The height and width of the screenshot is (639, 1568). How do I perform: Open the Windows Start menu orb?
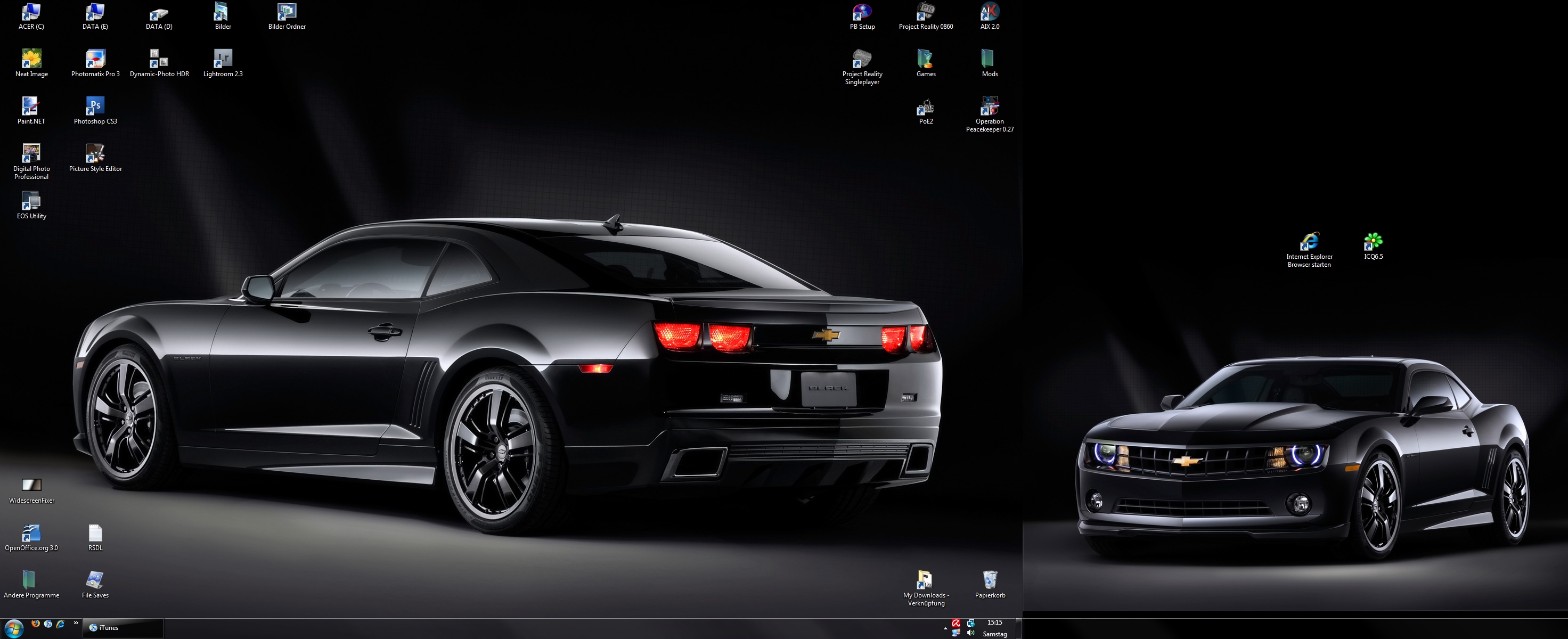tap(13, 628)
